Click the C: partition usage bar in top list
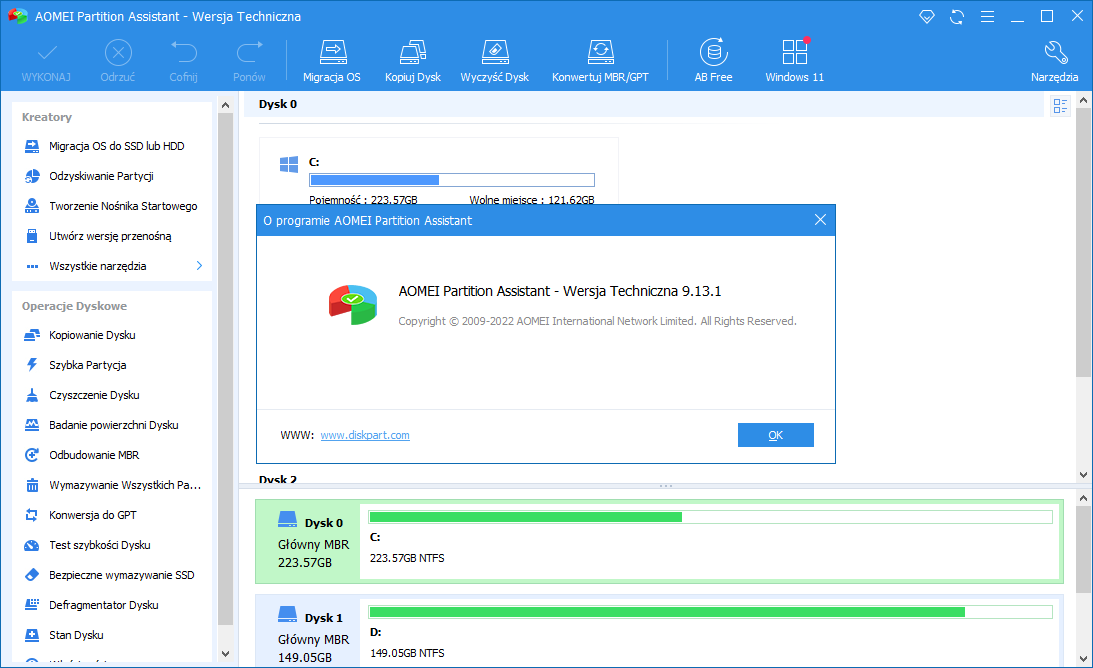The image size is (1093, 668). (452, 180)
